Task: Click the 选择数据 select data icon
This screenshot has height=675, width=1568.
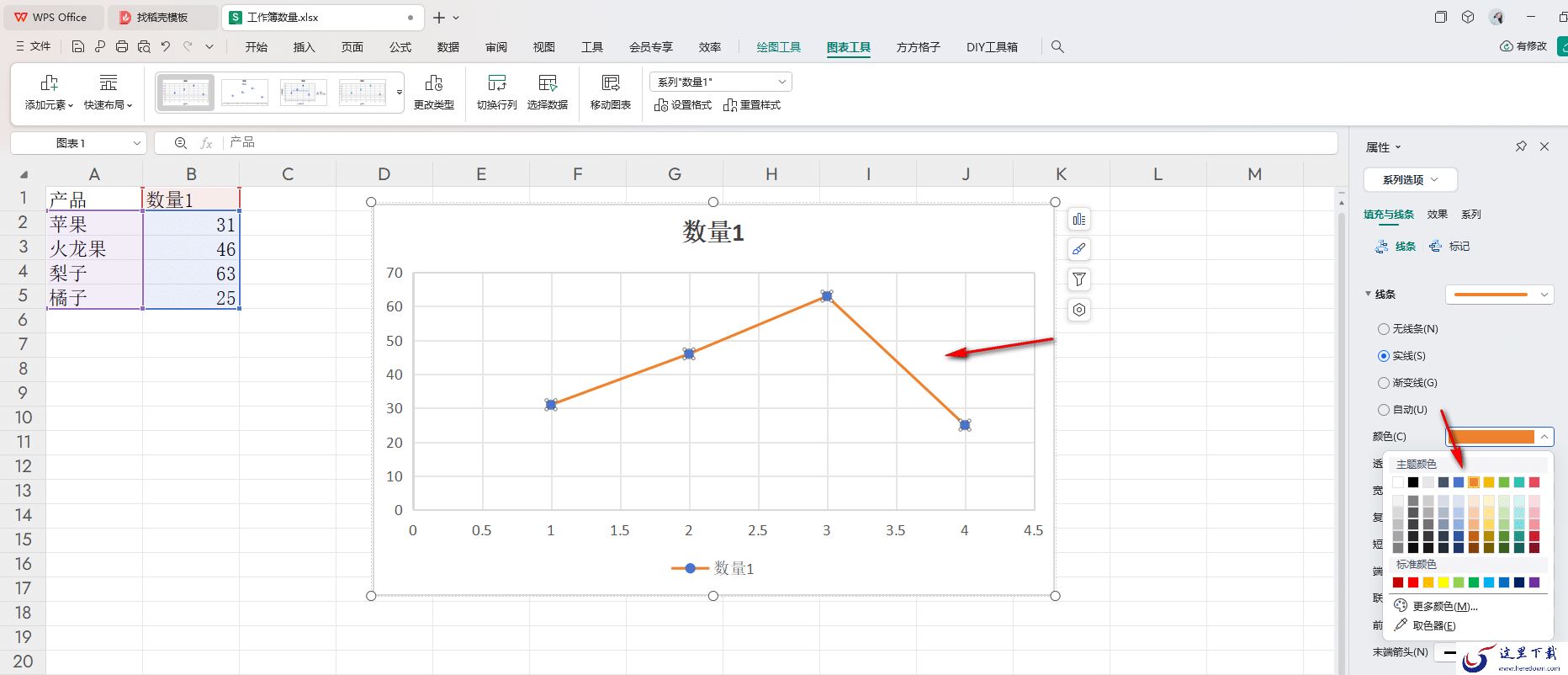Action: 548,83
